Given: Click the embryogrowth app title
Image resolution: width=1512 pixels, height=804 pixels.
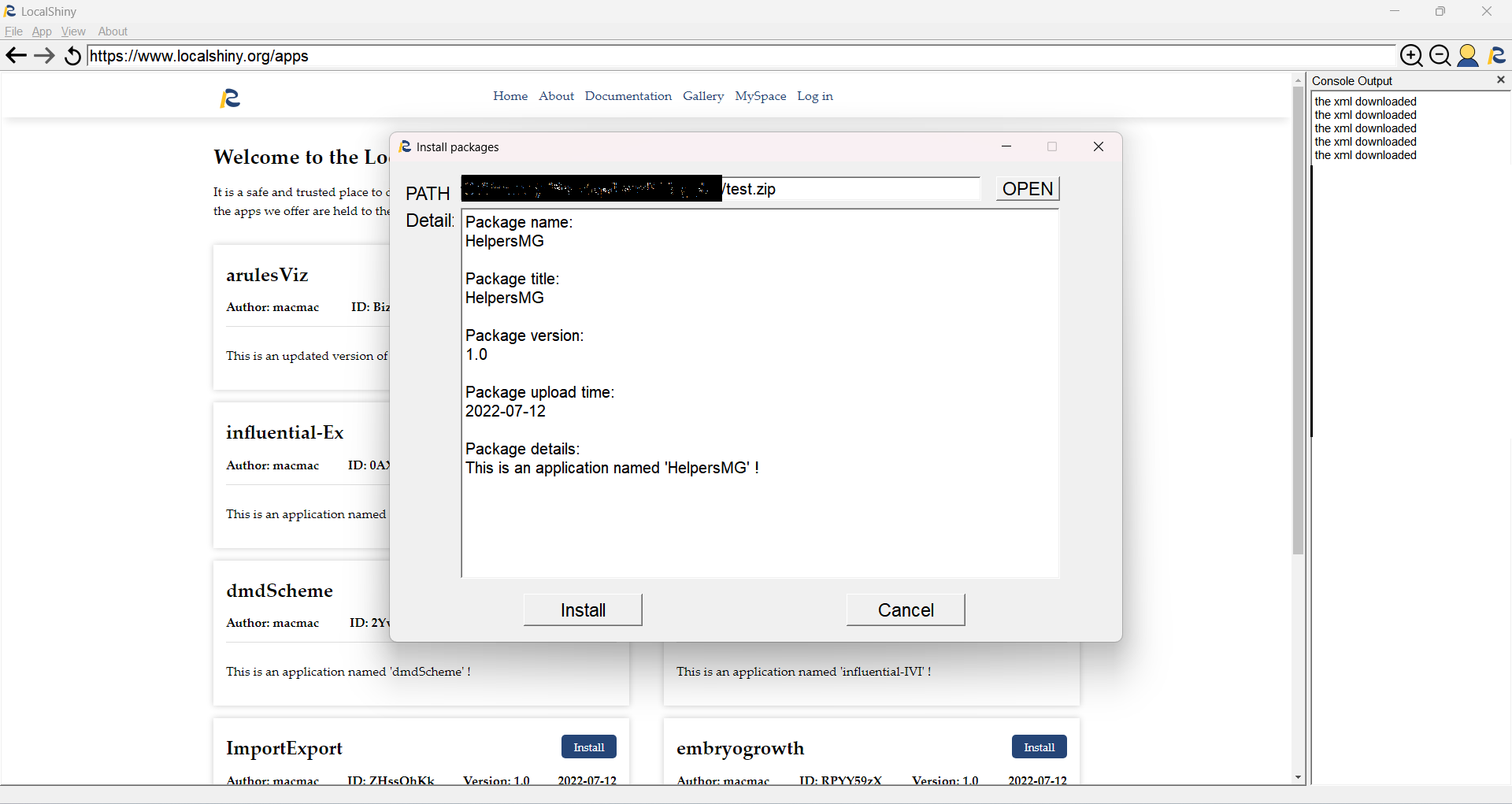Looking at the screenshot, I should click(740, 748).
